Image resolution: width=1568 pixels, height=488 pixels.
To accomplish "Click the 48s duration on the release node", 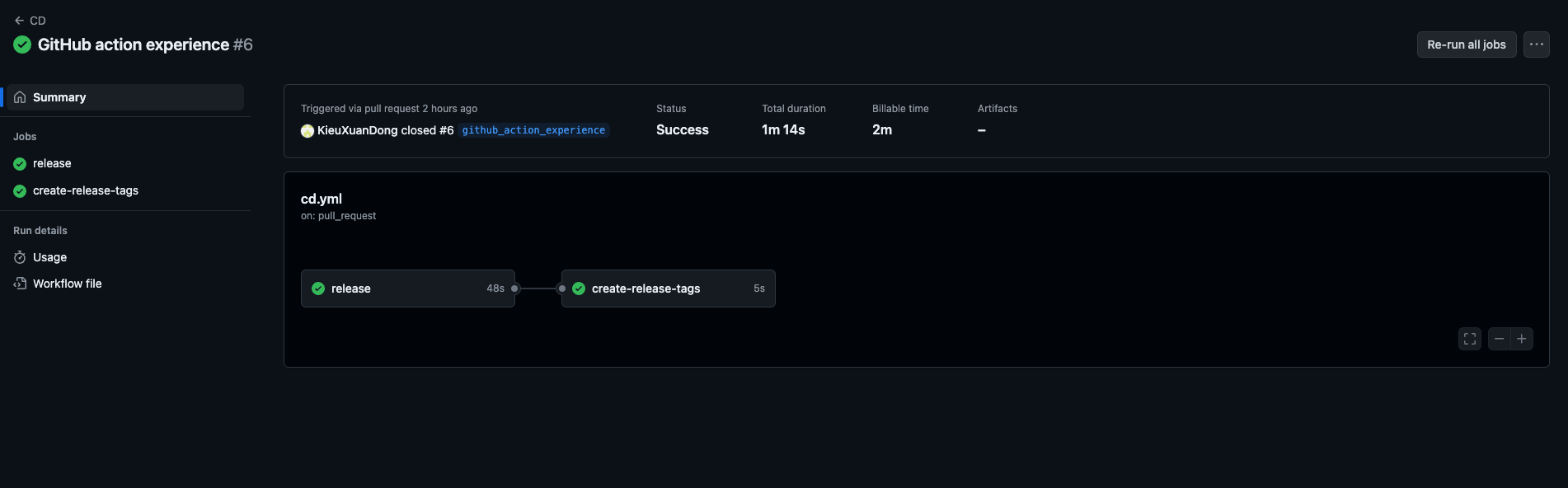I will click(495, 289).
